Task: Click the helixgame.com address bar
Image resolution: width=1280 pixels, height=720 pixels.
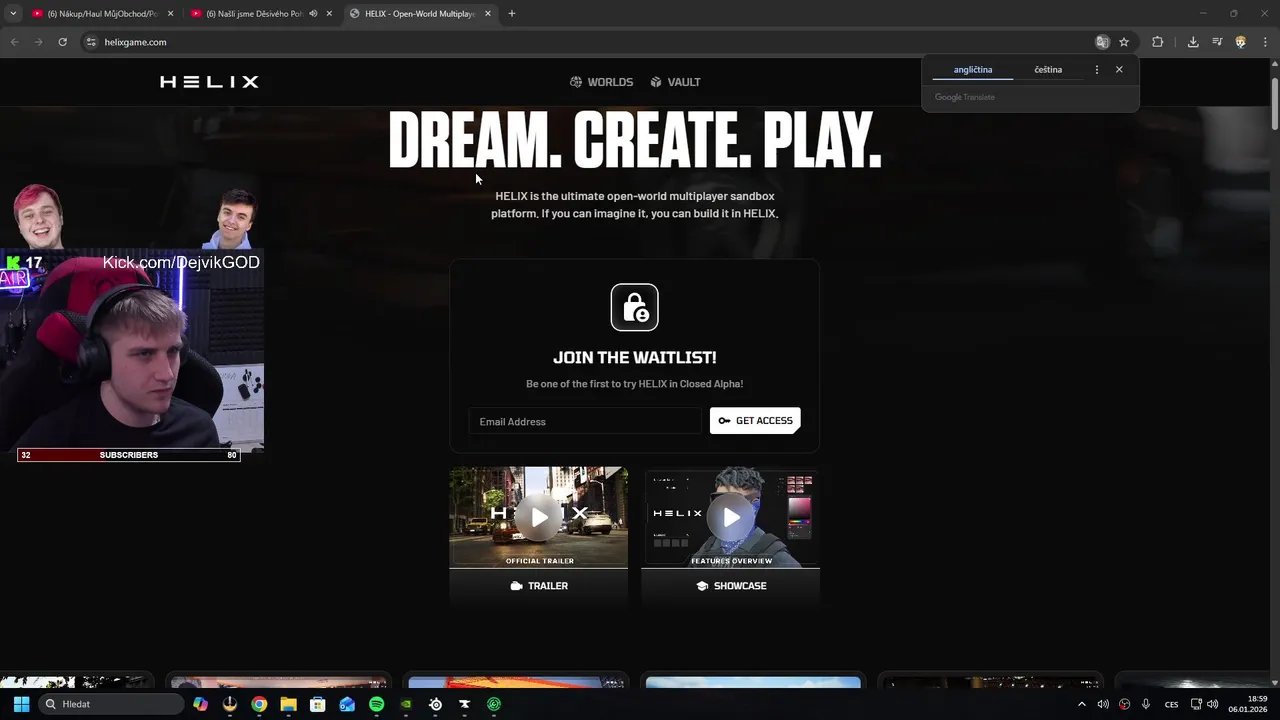Action: click(x=590, y=42)
